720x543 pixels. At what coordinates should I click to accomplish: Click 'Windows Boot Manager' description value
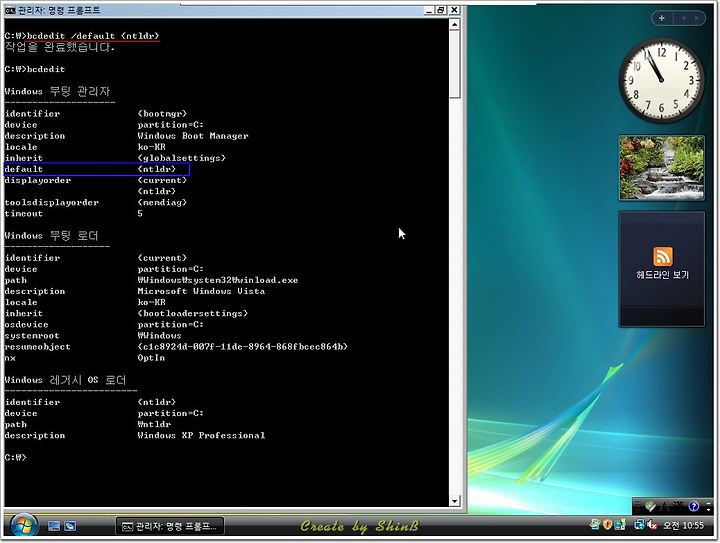pos(193,136)
